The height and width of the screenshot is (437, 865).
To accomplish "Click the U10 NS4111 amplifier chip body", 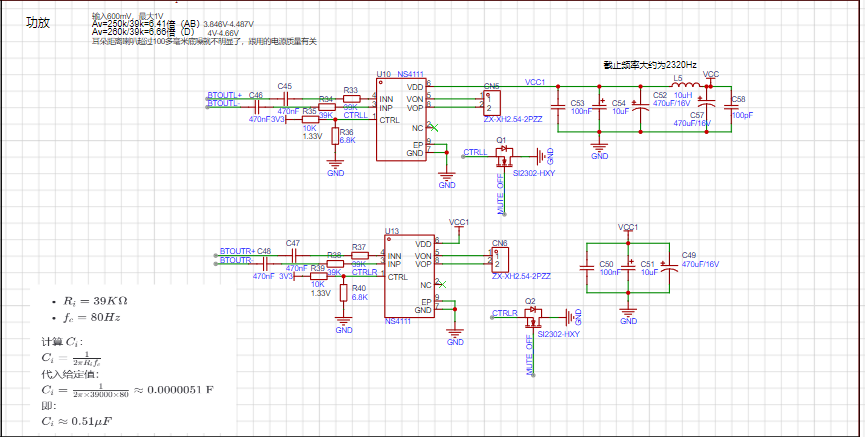I will (401, 120).
